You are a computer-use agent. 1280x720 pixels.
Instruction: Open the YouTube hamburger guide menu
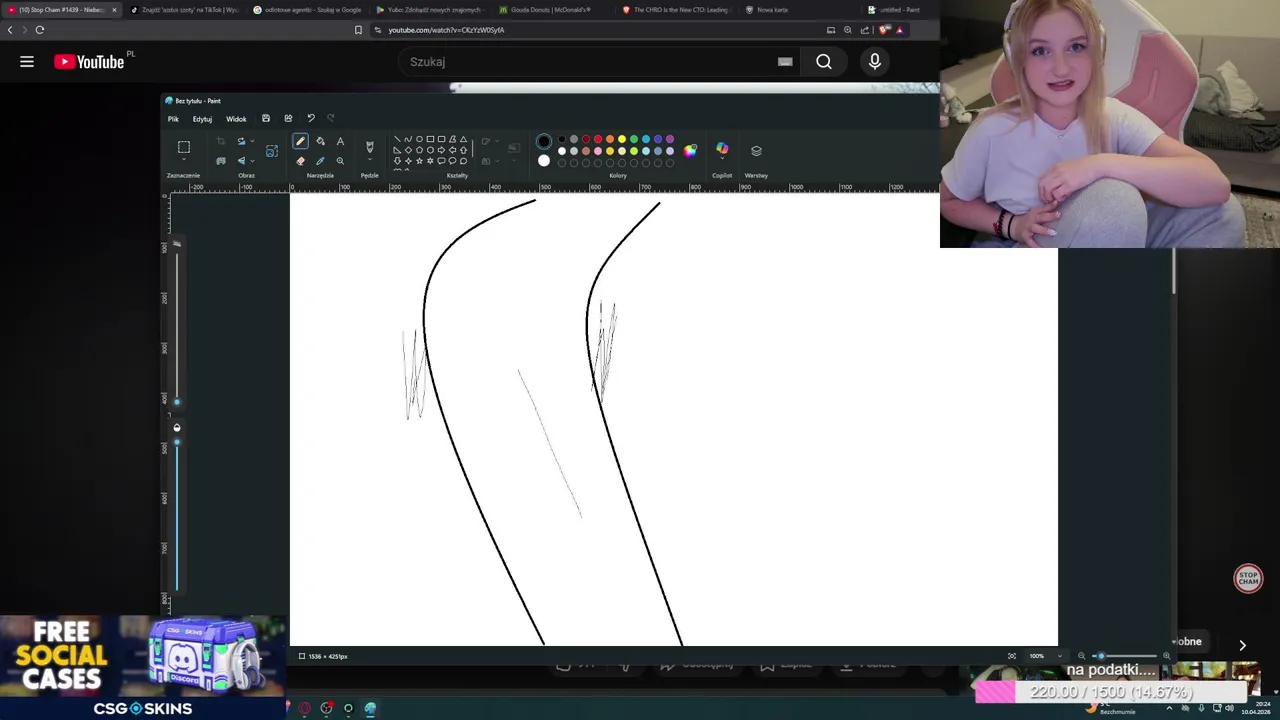27,62
